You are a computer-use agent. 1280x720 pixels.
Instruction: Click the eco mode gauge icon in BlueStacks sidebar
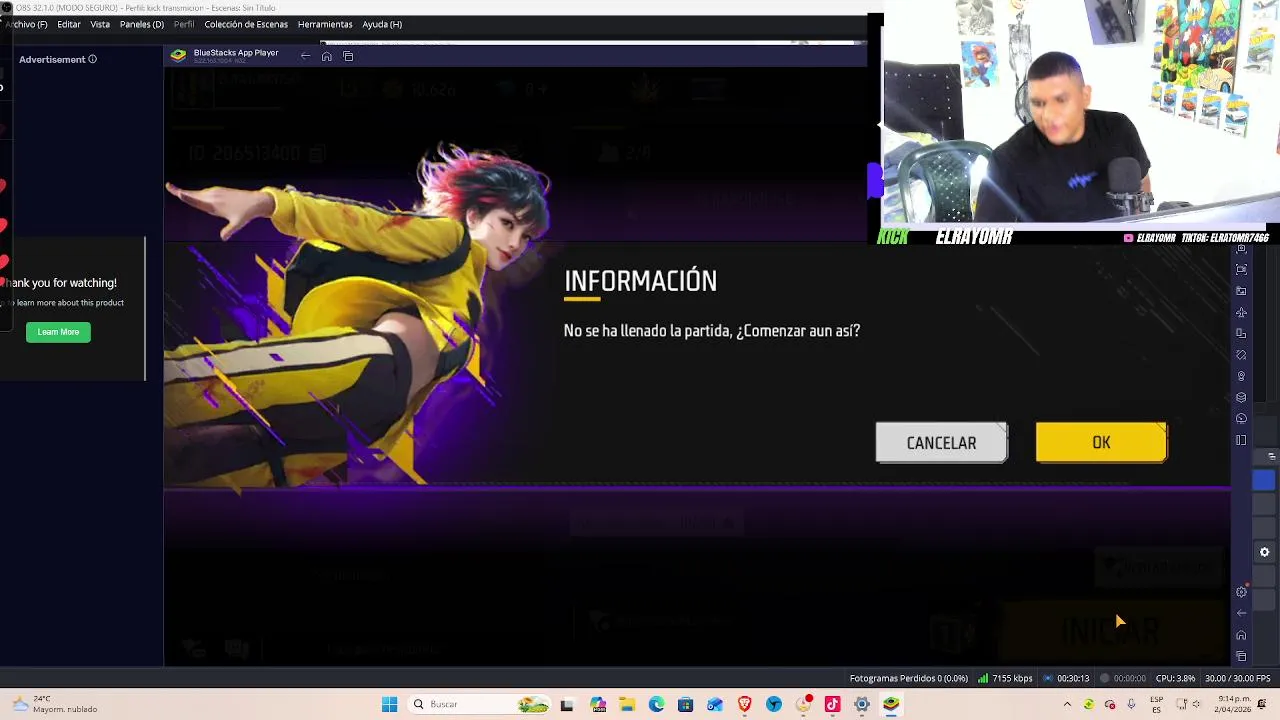point(1241,418)
